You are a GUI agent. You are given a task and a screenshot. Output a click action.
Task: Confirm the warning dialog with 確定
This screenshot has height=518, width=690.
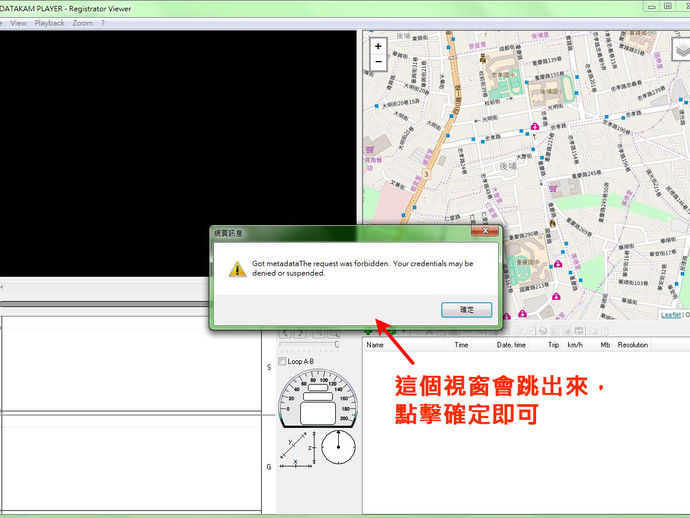tap(466, 310)
